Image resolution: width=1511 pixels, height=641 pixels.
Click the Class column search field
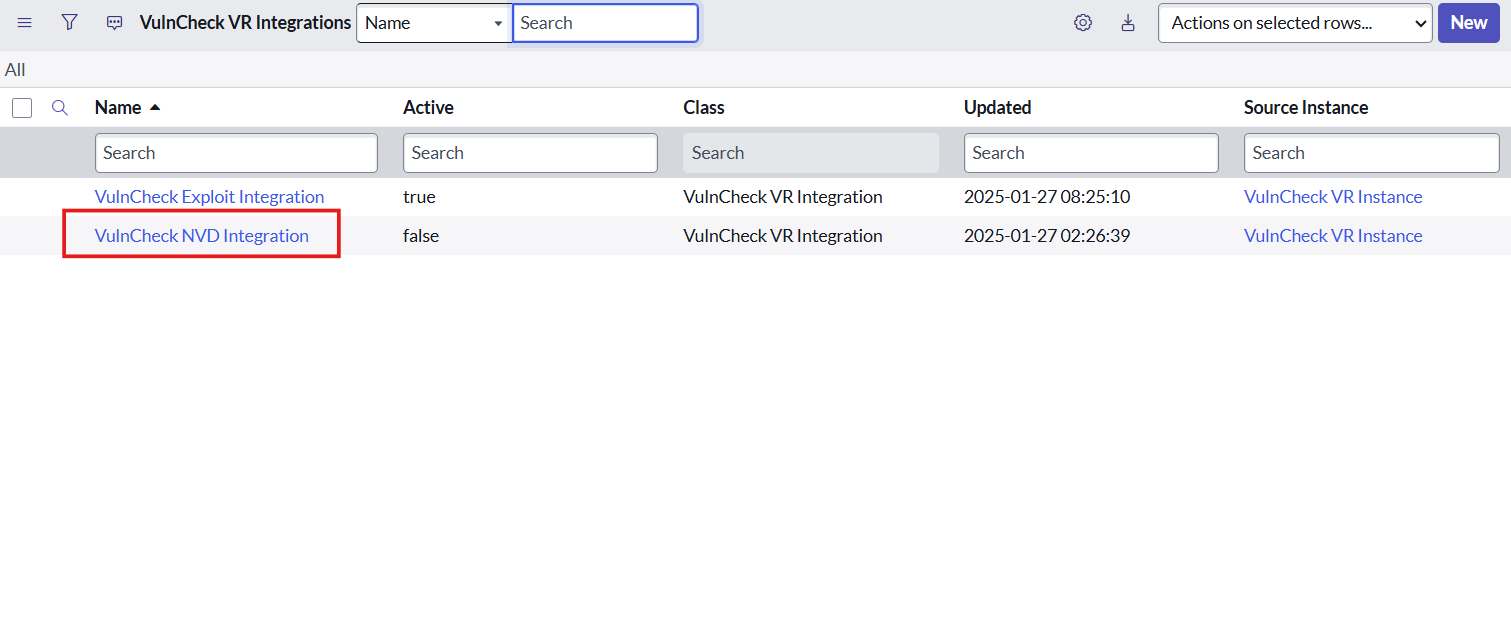pos(811,153)
